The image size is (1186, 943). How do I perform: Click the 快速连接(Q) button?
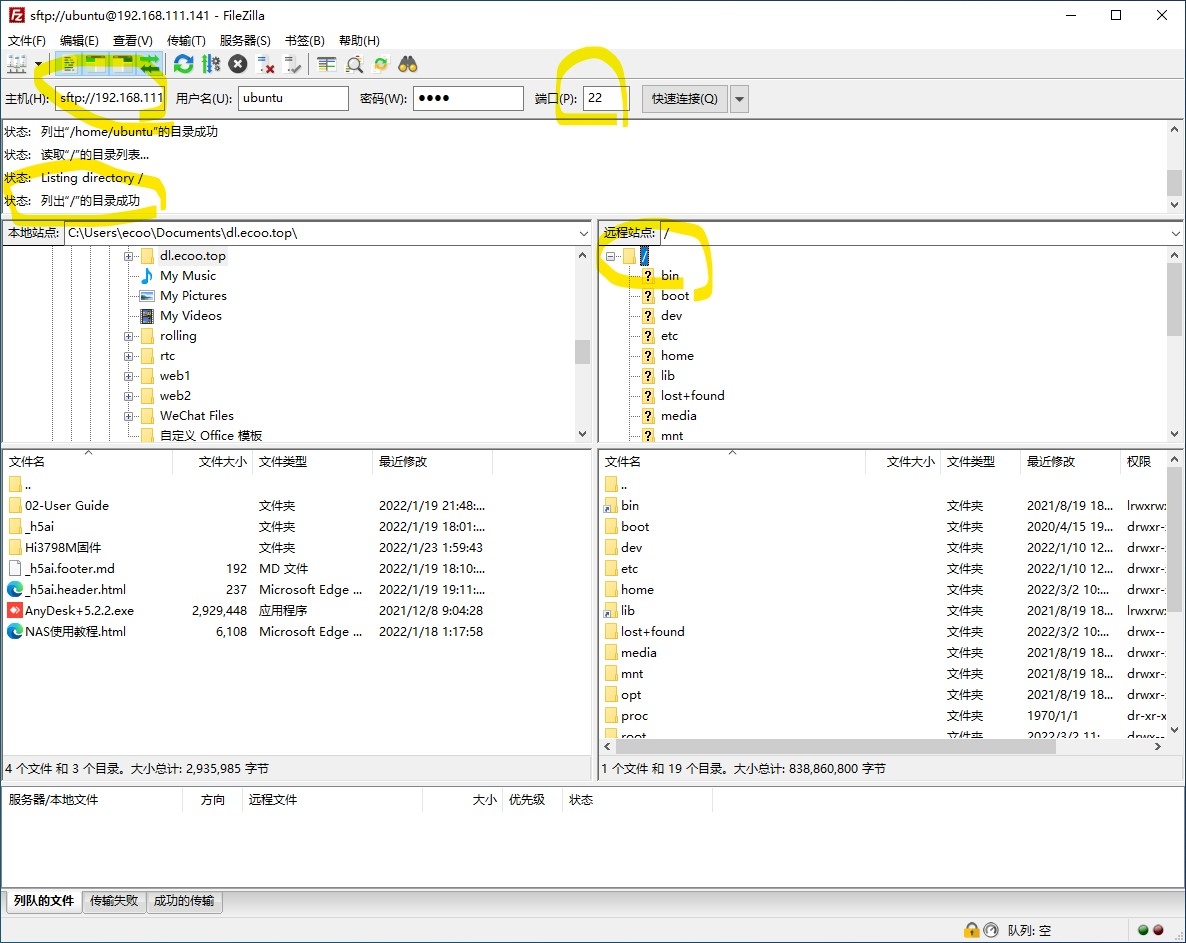click(685, 99)
